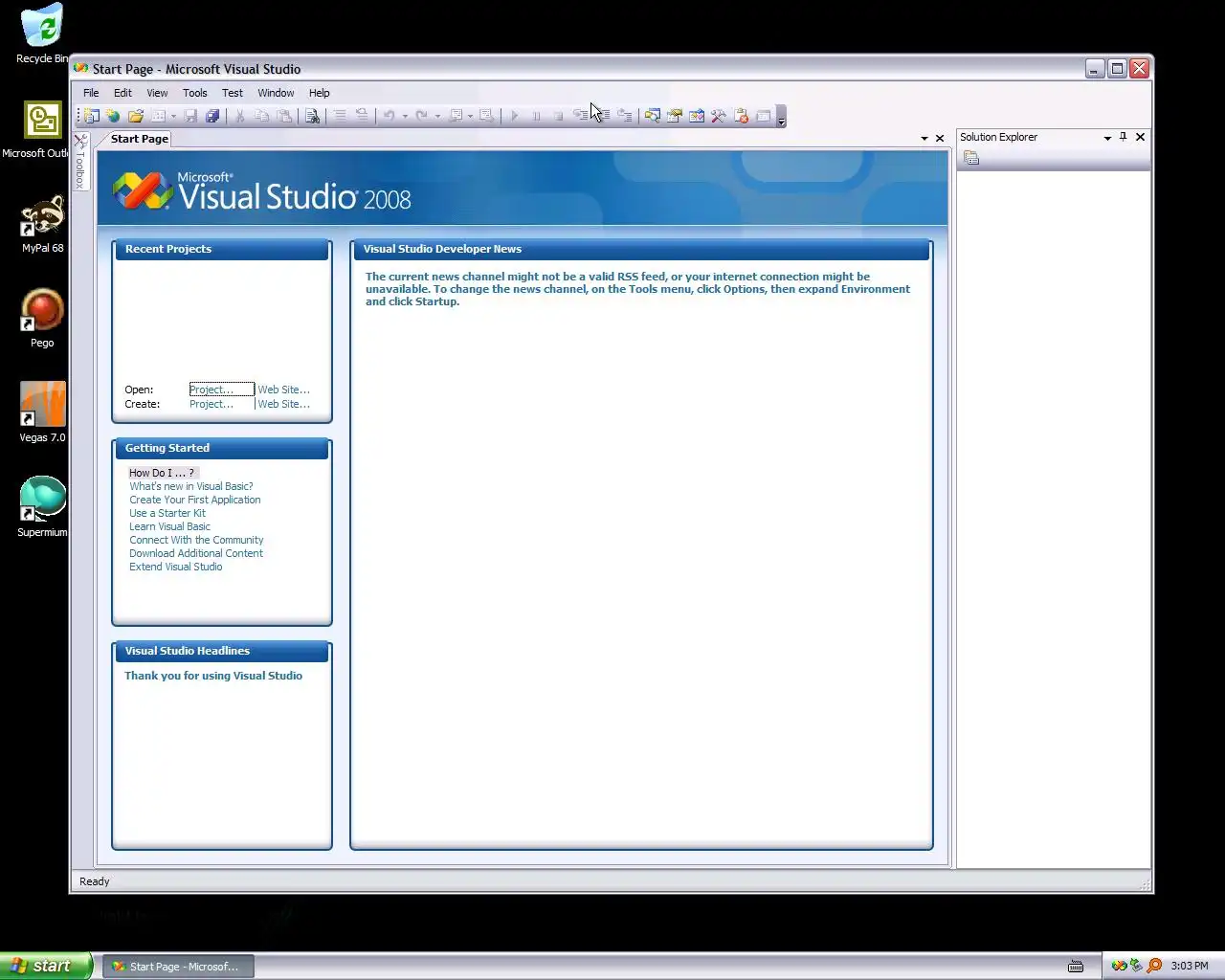
Task: Click the How Do I ... ? link
Action: [x=162, y=473]
